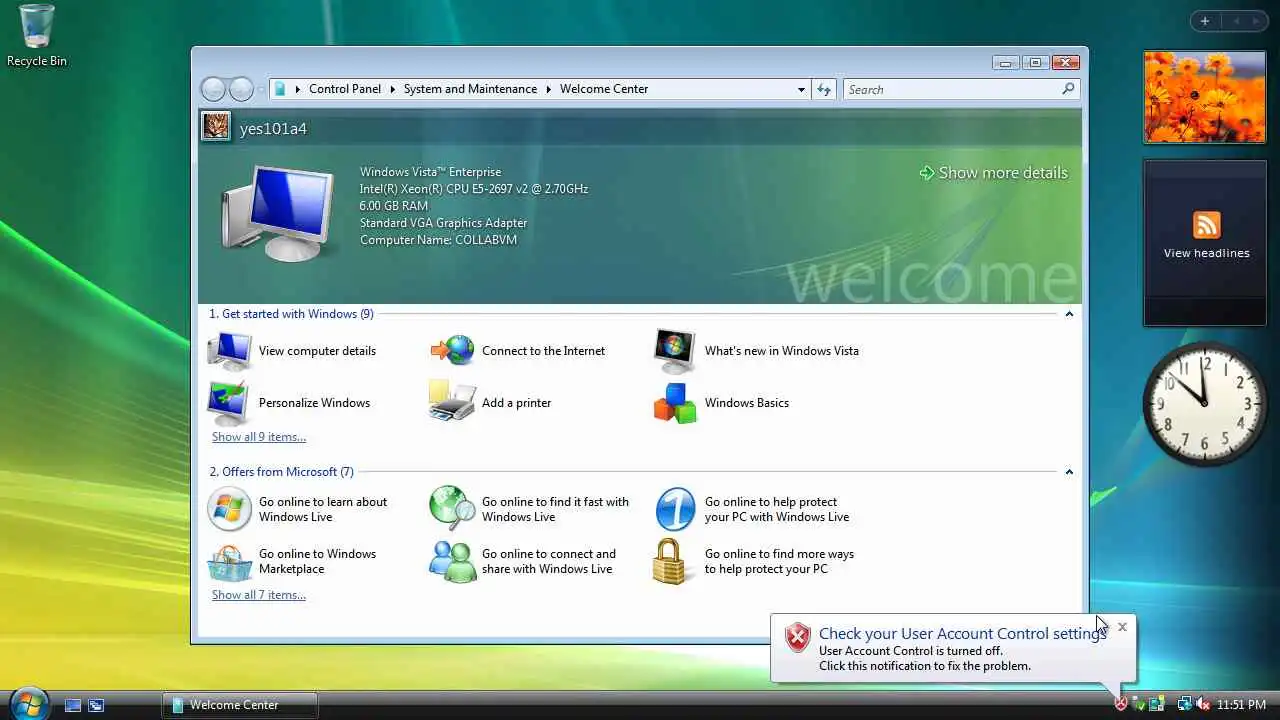1280x720 pixels.
Task: Click the Personalize Windows icon
Action: pos(229,403)
